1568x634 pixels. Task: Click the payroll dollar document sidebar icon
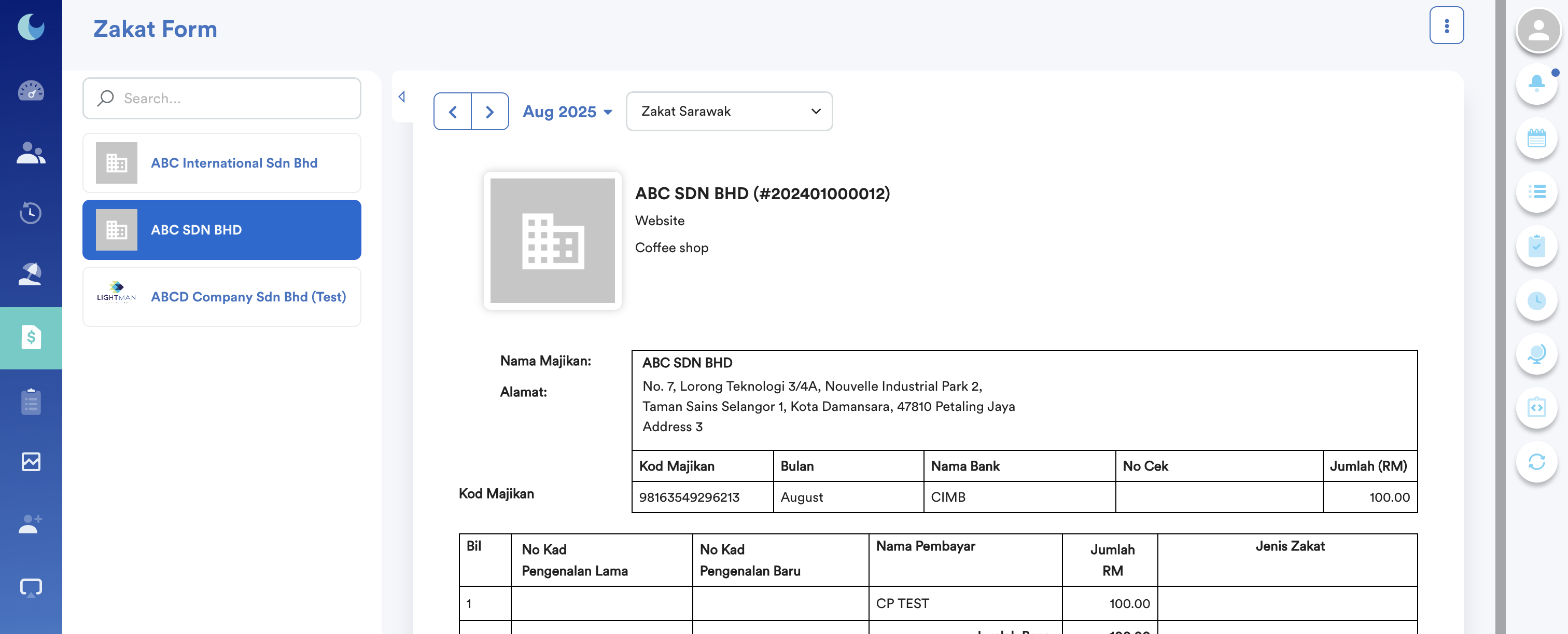click(31, 337)
